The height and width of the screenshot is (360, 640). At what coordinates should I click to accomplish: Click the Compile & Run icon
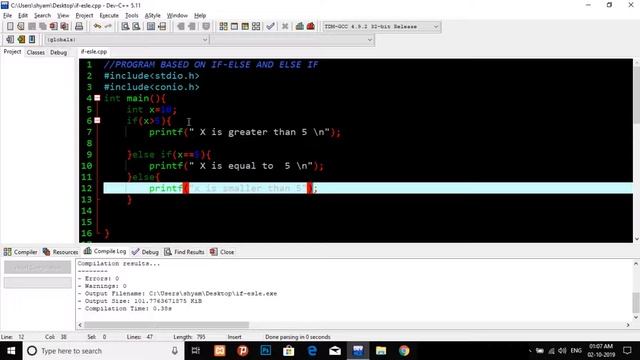click(x=245, y=26)
